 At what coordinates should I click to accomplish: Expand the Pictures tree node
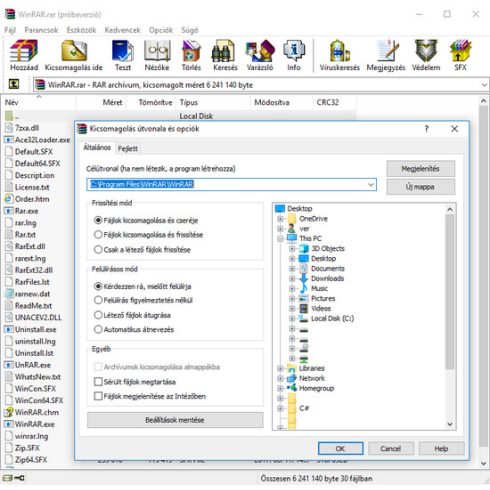pos(292,298)
